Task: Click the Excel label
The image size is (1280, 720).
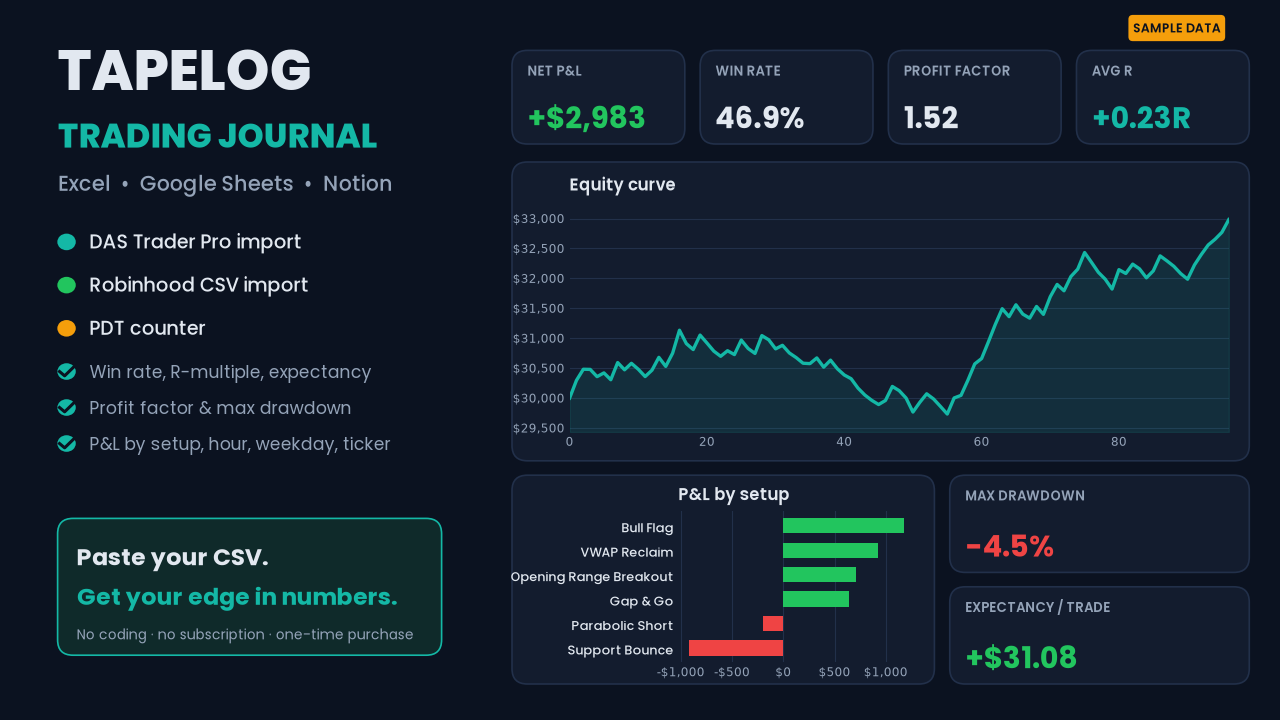Action: (x=84, y=184)
